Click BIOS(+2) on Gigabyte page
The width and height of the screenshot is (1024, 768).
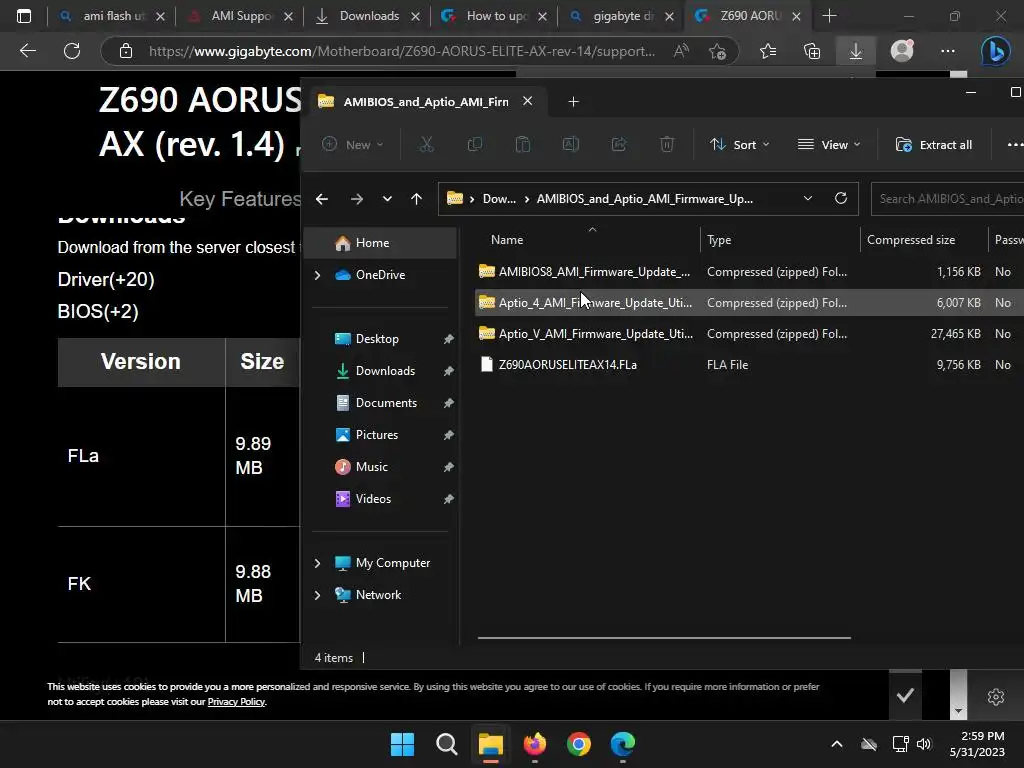pos(98,312)
